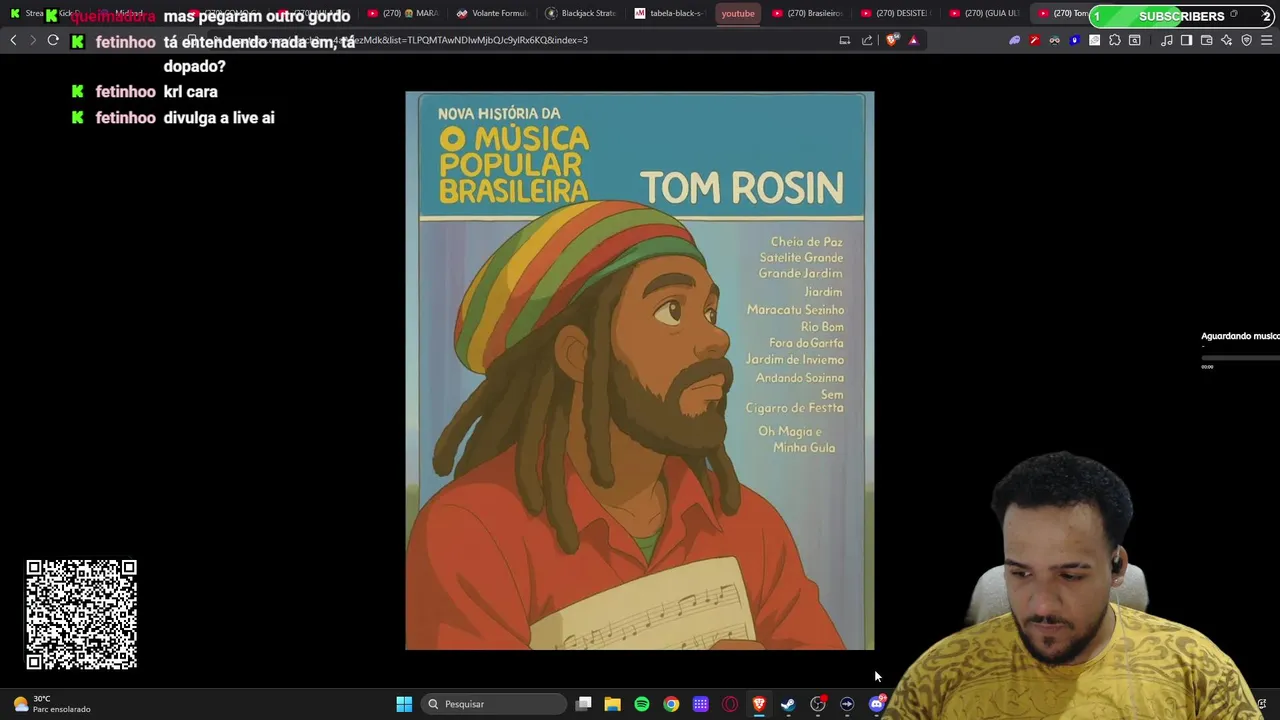
Task: Switch to the 'Volante Formul' tab
Action: coord(492,13)
